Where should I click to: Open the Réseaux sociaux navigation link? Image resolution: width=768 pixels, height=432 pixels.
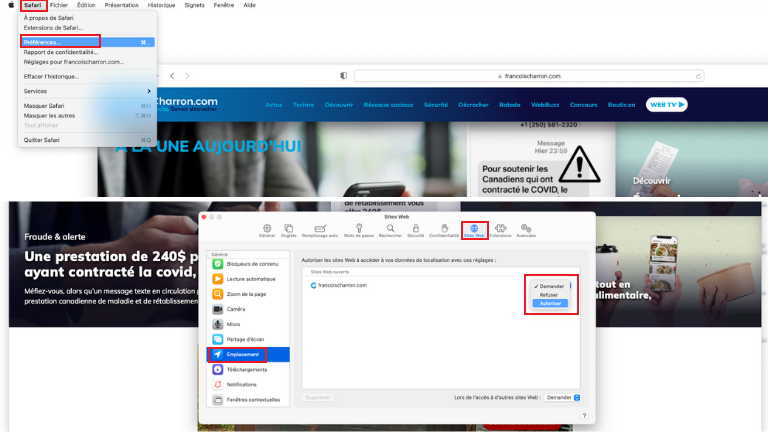coord(388,105)
